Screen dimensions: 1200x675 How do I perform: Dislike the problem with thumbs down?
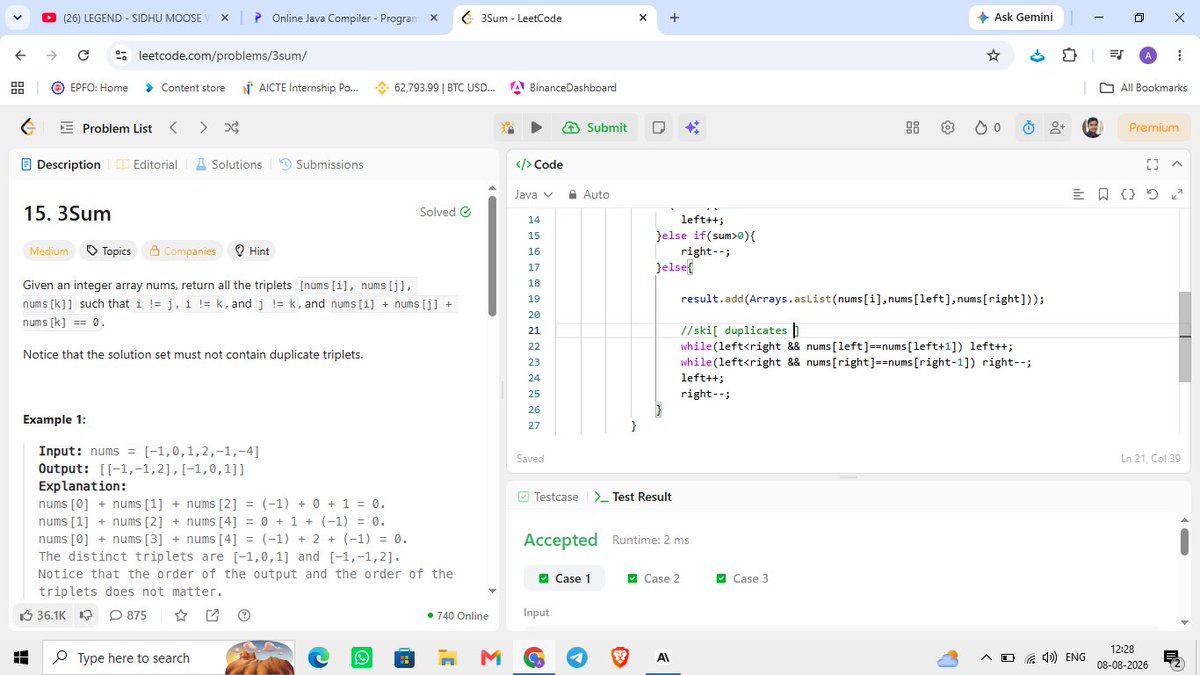[x=86, y=615]
